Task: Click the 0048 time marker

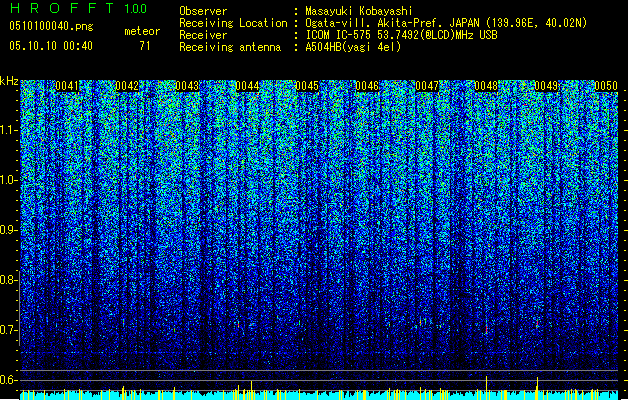Action: click(486, 86)
